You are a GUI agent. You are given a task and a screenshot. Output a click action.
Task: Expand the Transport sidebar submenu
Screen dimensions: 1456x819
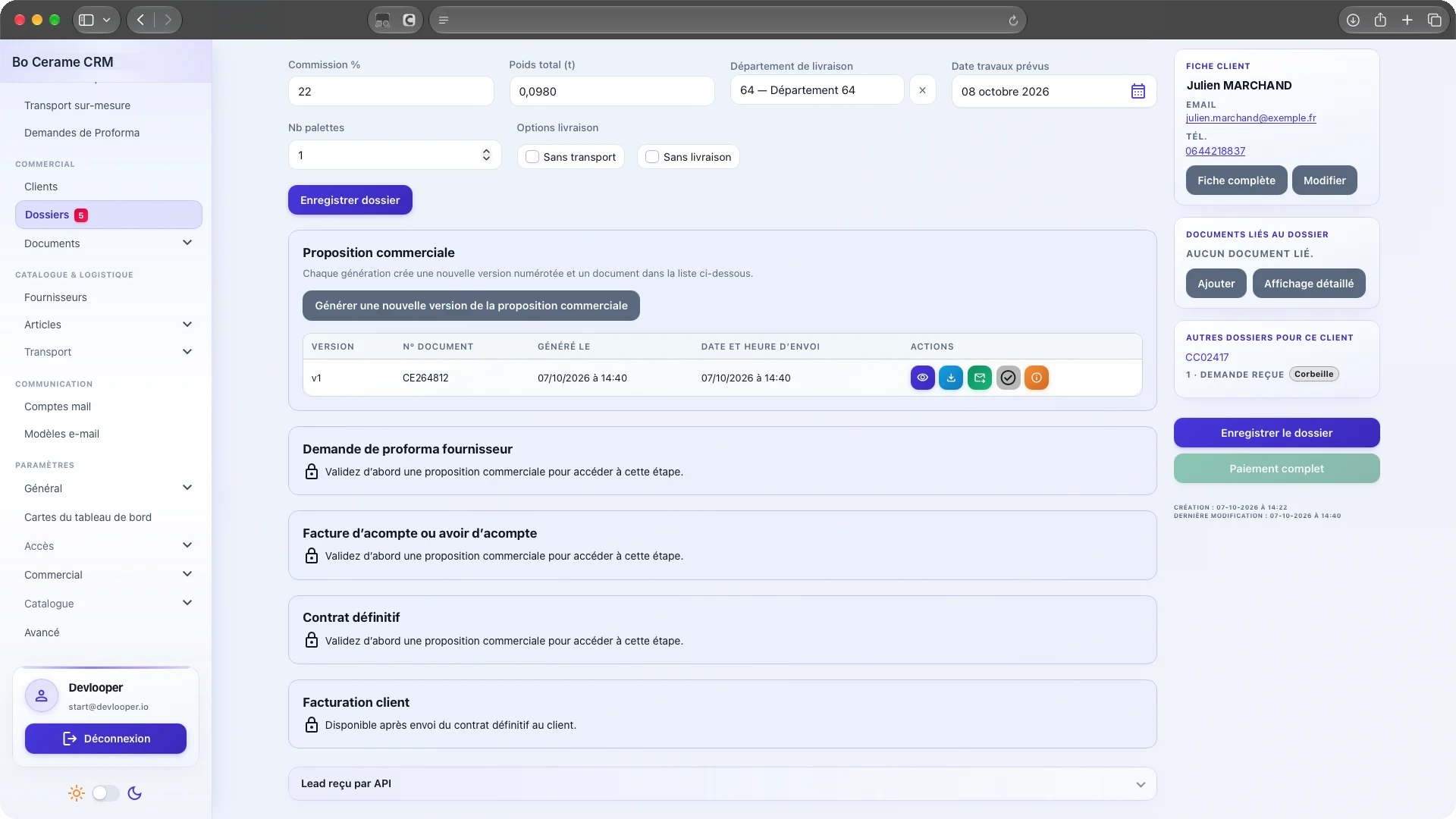pos(108,352)
